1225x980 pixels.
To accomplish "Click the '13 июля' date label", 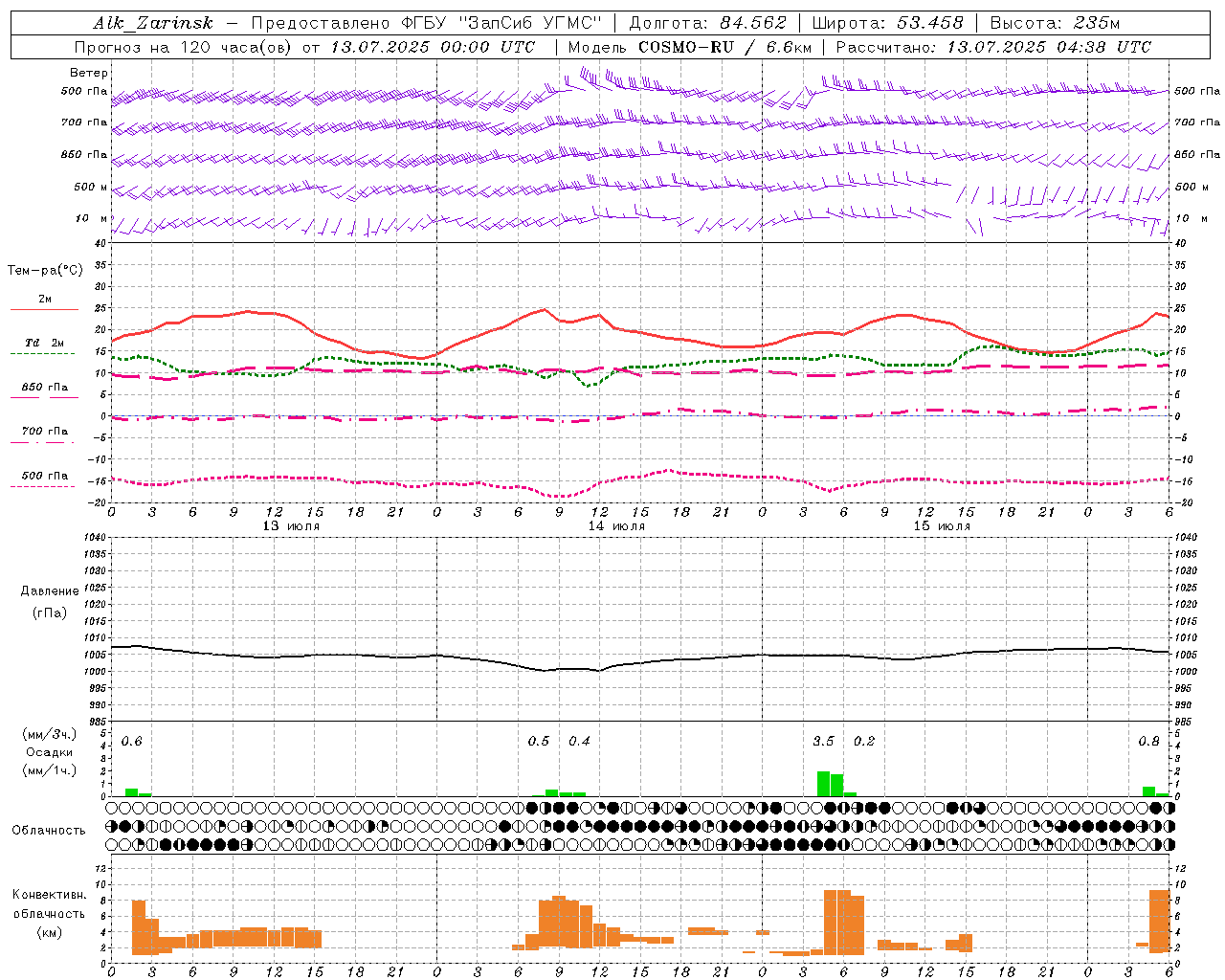I will 291,526.
